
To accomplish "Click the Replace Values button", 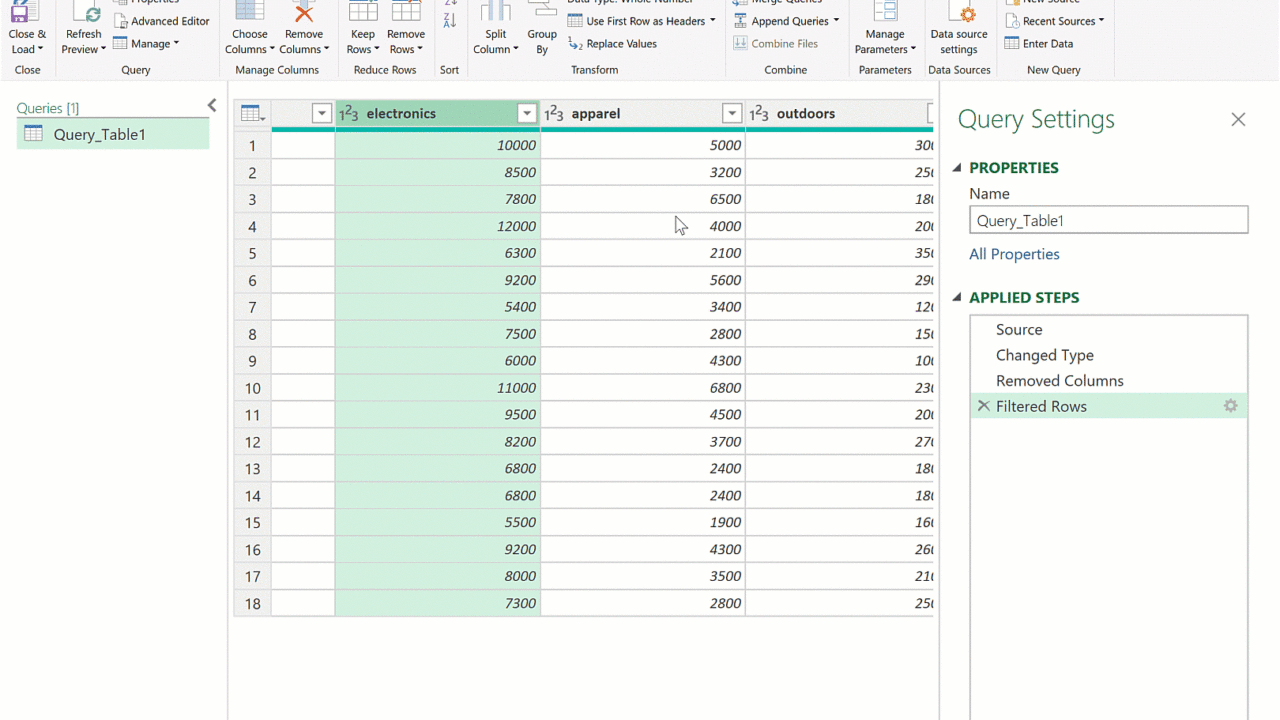I will [612, 44].
